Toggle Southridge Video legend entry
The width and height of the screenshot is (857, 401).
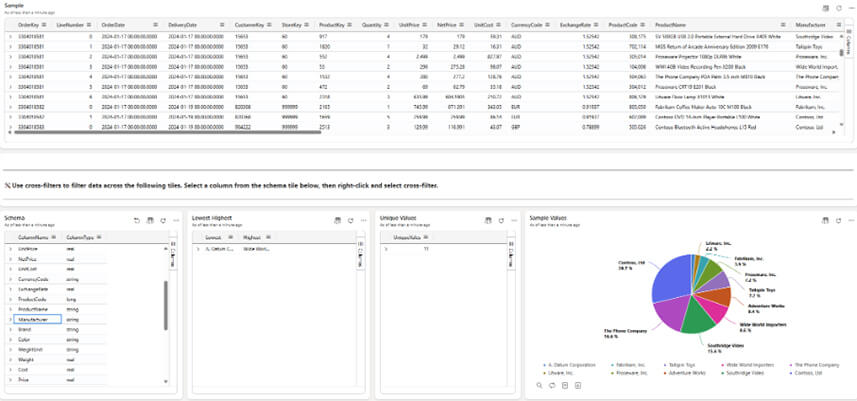(743, 373)
